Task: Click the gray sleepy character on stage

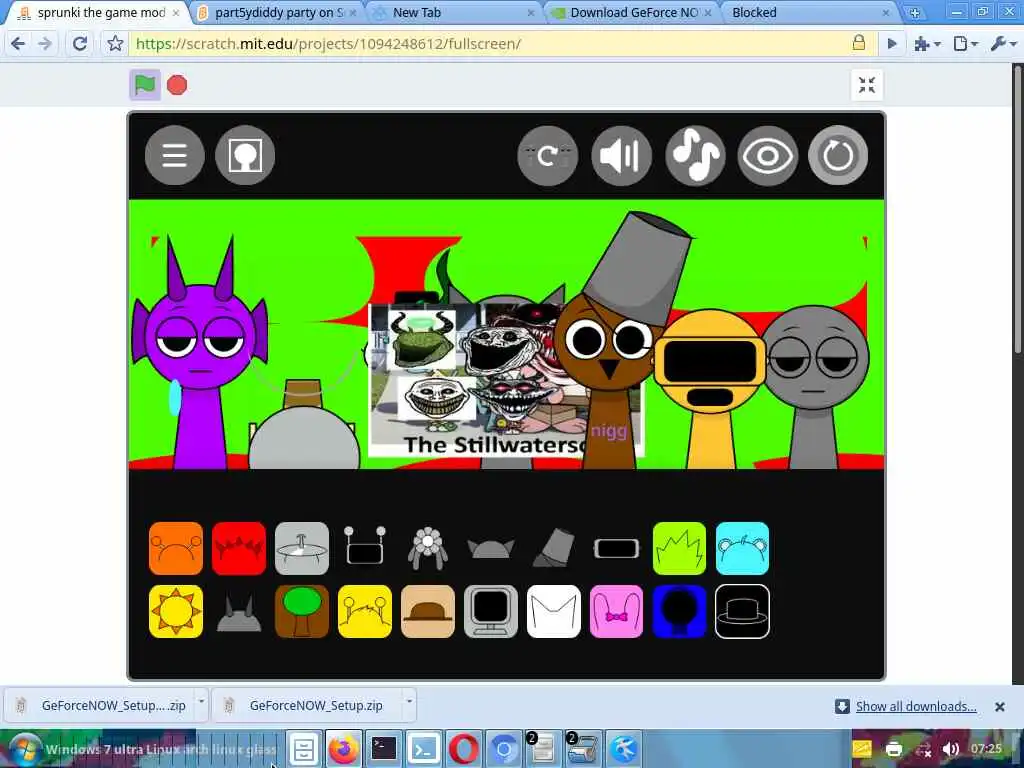Action: tap(814, 385)
